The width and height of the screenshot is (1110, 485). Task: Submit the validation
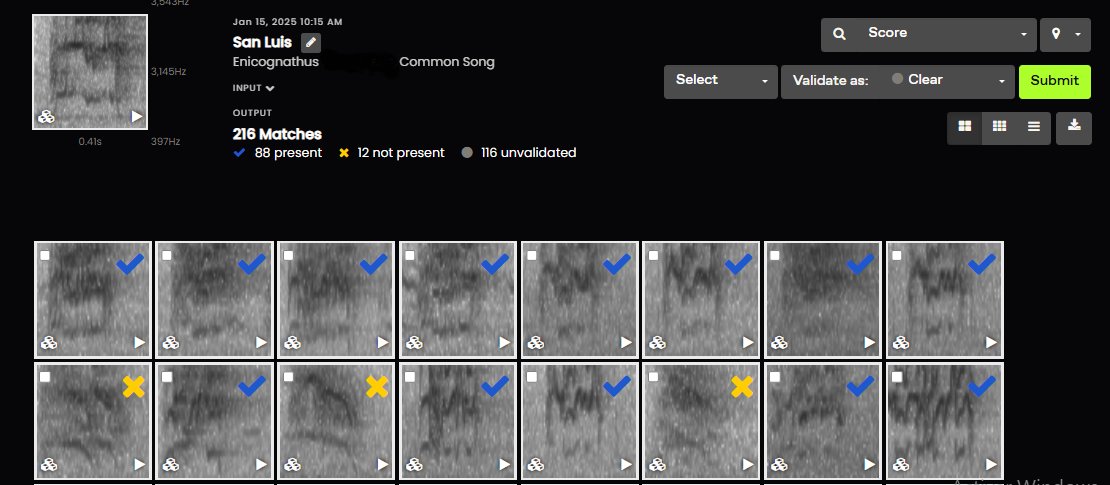1054,81
